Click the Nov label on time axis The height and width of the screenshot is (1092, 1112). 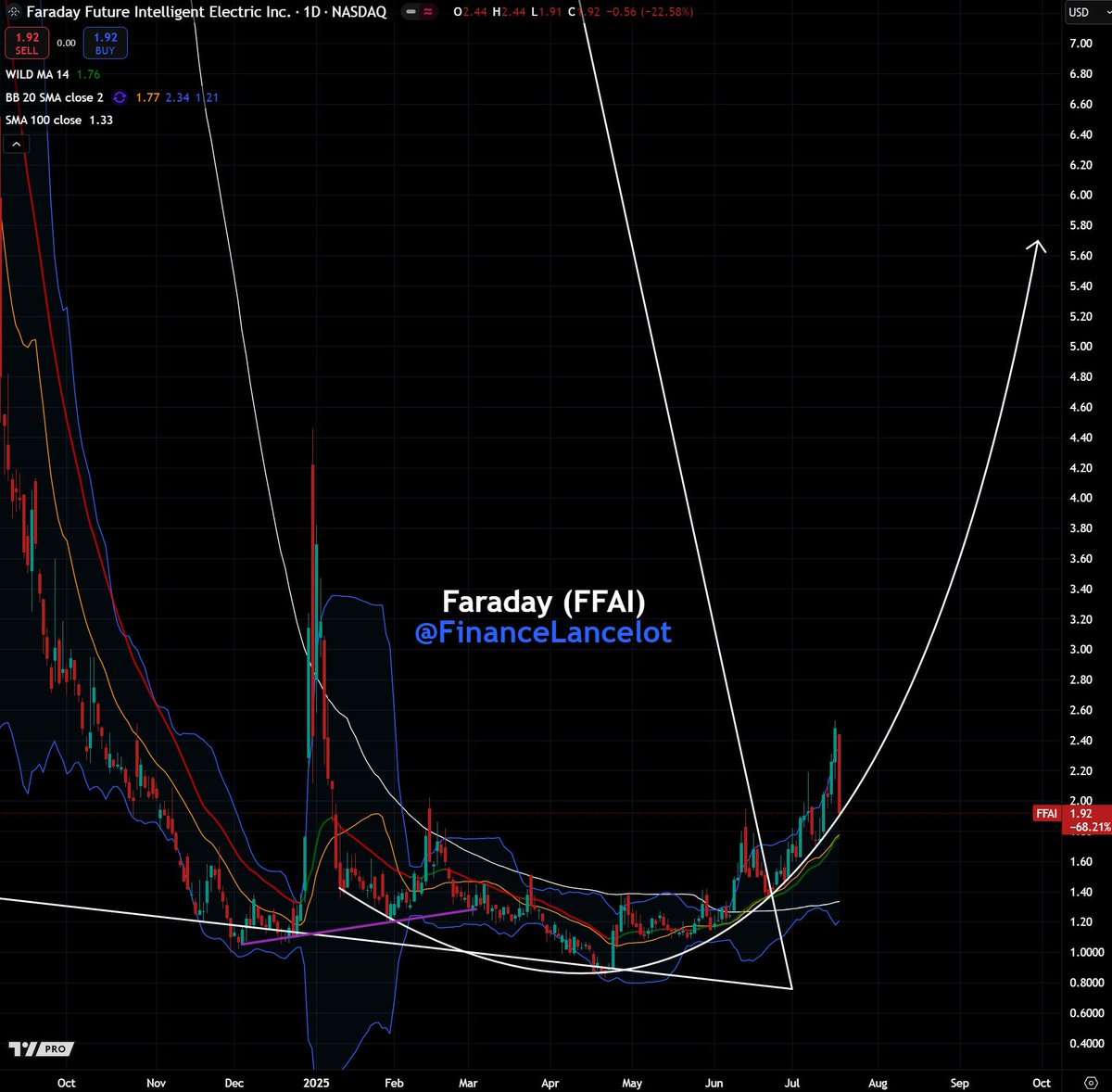point(156,1083)
